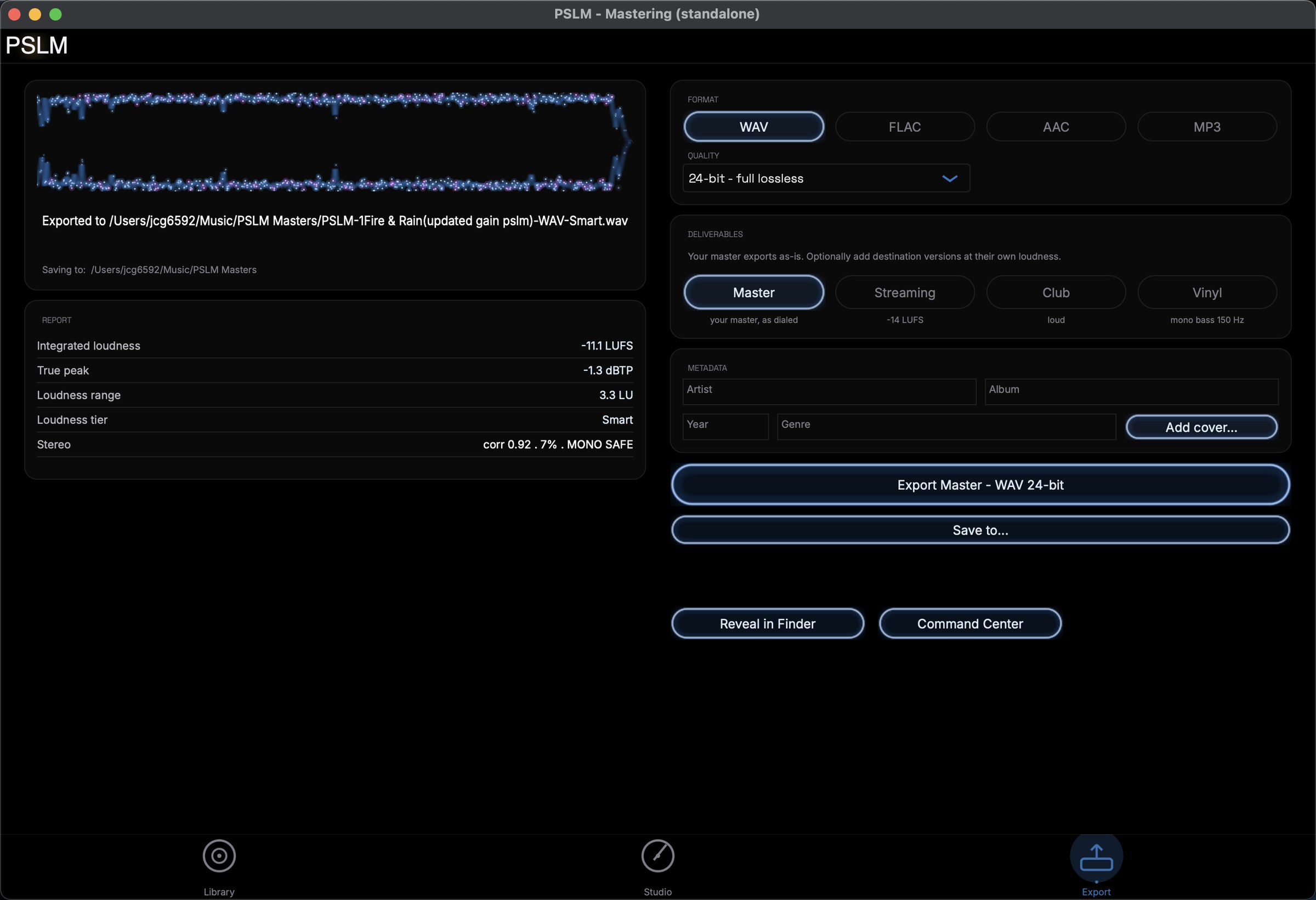Viewport: 1316px width, 900px height.
Task: Open the Command Center
Action: 970,624
